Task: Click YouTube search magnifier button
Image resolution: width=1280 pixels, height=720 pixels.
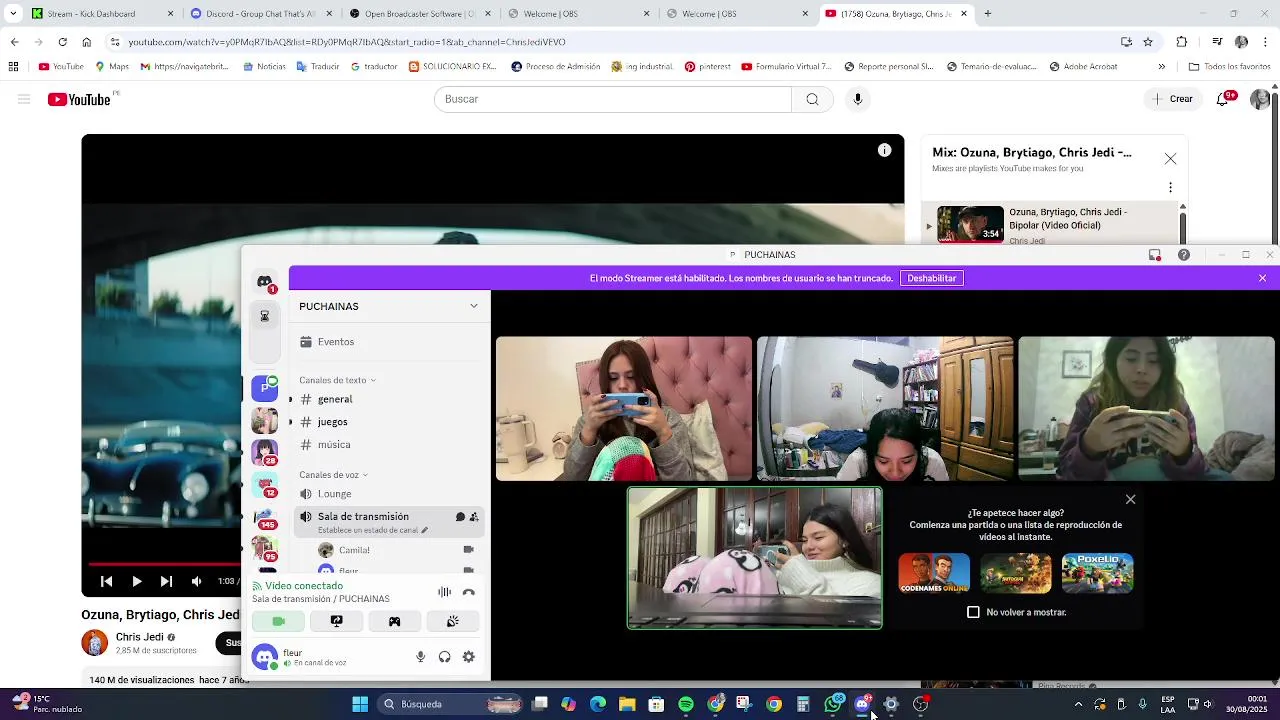Action: point(812,99)
